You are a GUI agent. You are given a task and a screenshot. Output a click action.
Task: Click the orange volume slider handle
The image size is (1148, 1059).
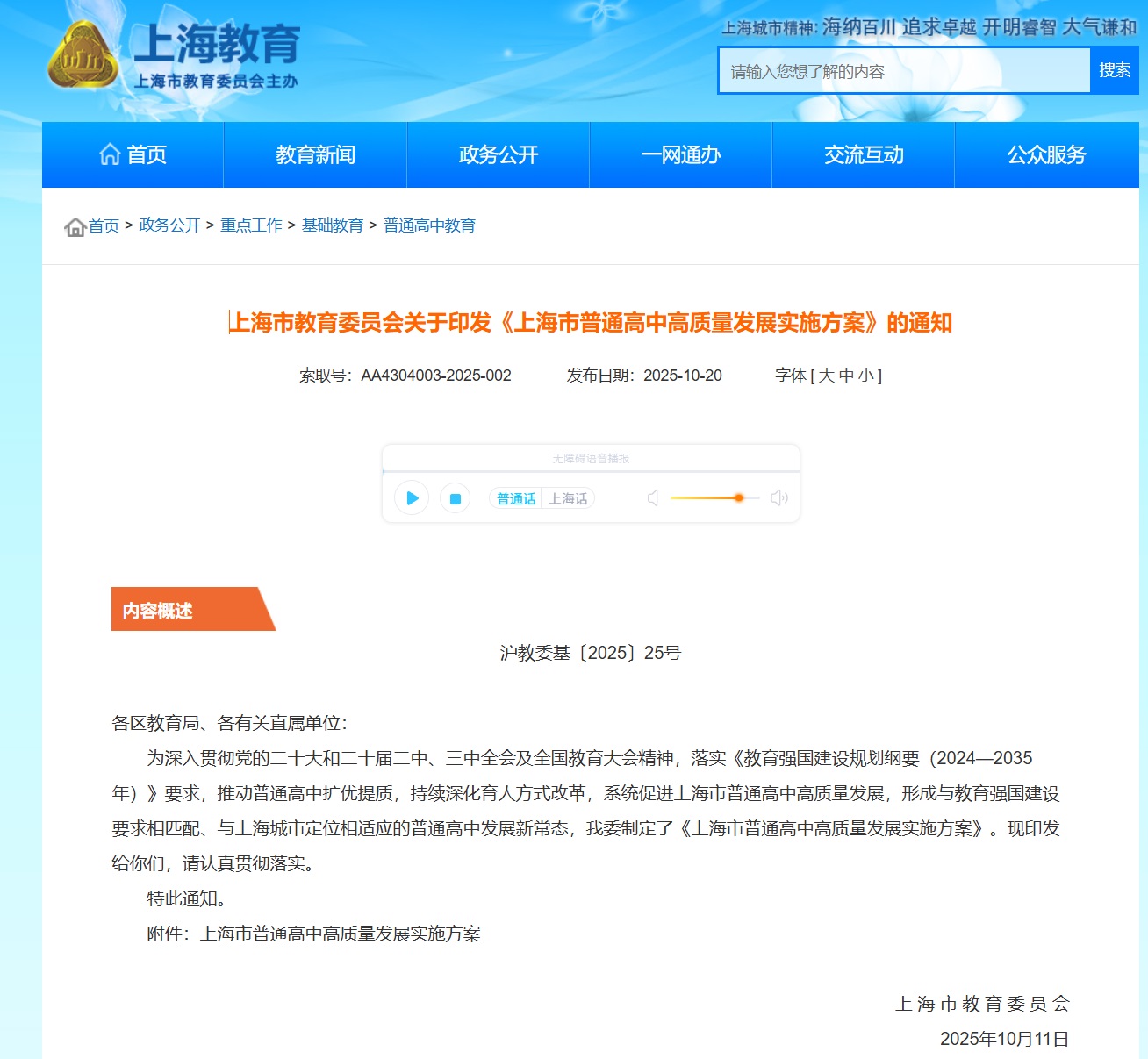pos(739,497)
